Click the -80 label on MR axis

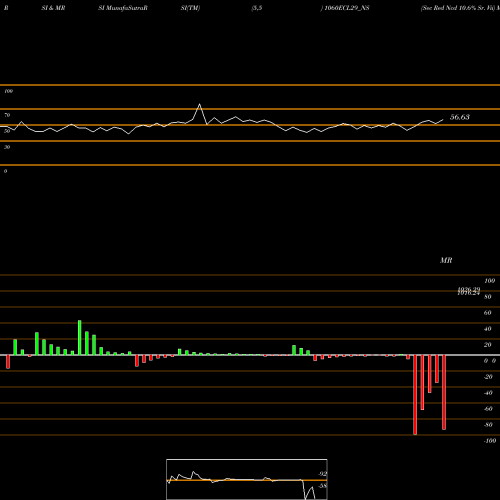coord(488,425)
